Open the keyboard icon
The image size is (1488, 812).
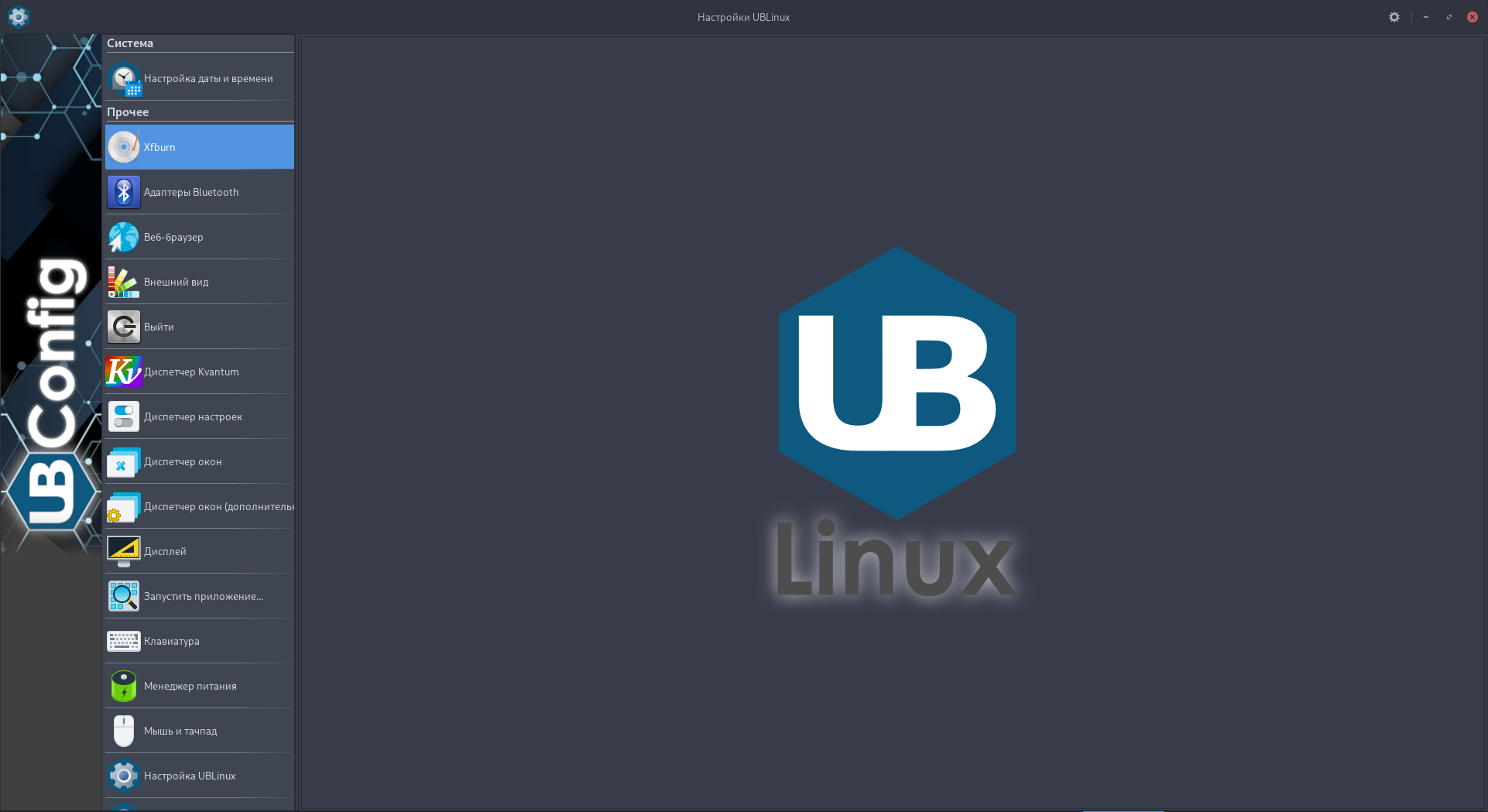(124, 641)
